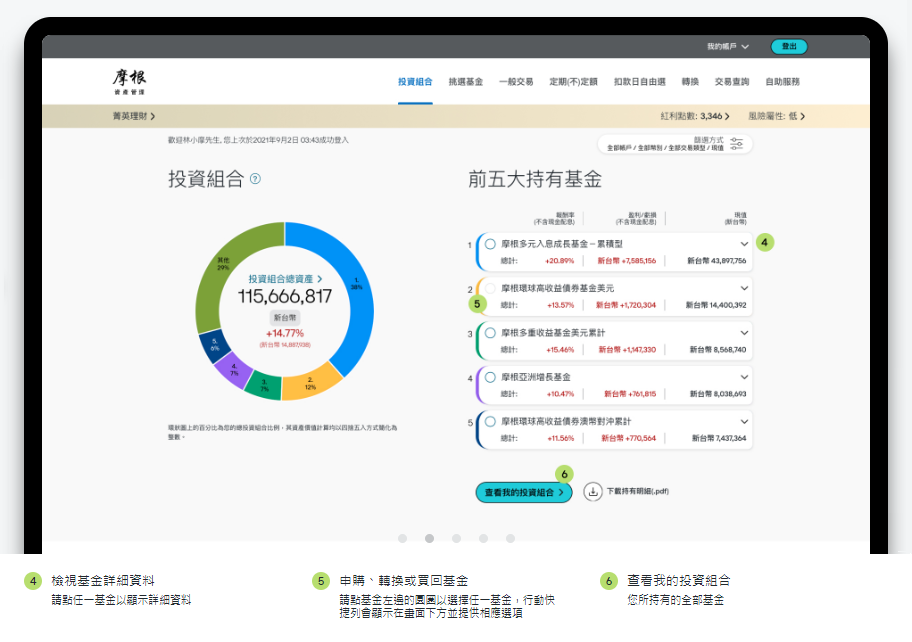
Task: Select radio circle for 摩根環球高收益債券澳幣對沖累計
Action: point(490,422)
